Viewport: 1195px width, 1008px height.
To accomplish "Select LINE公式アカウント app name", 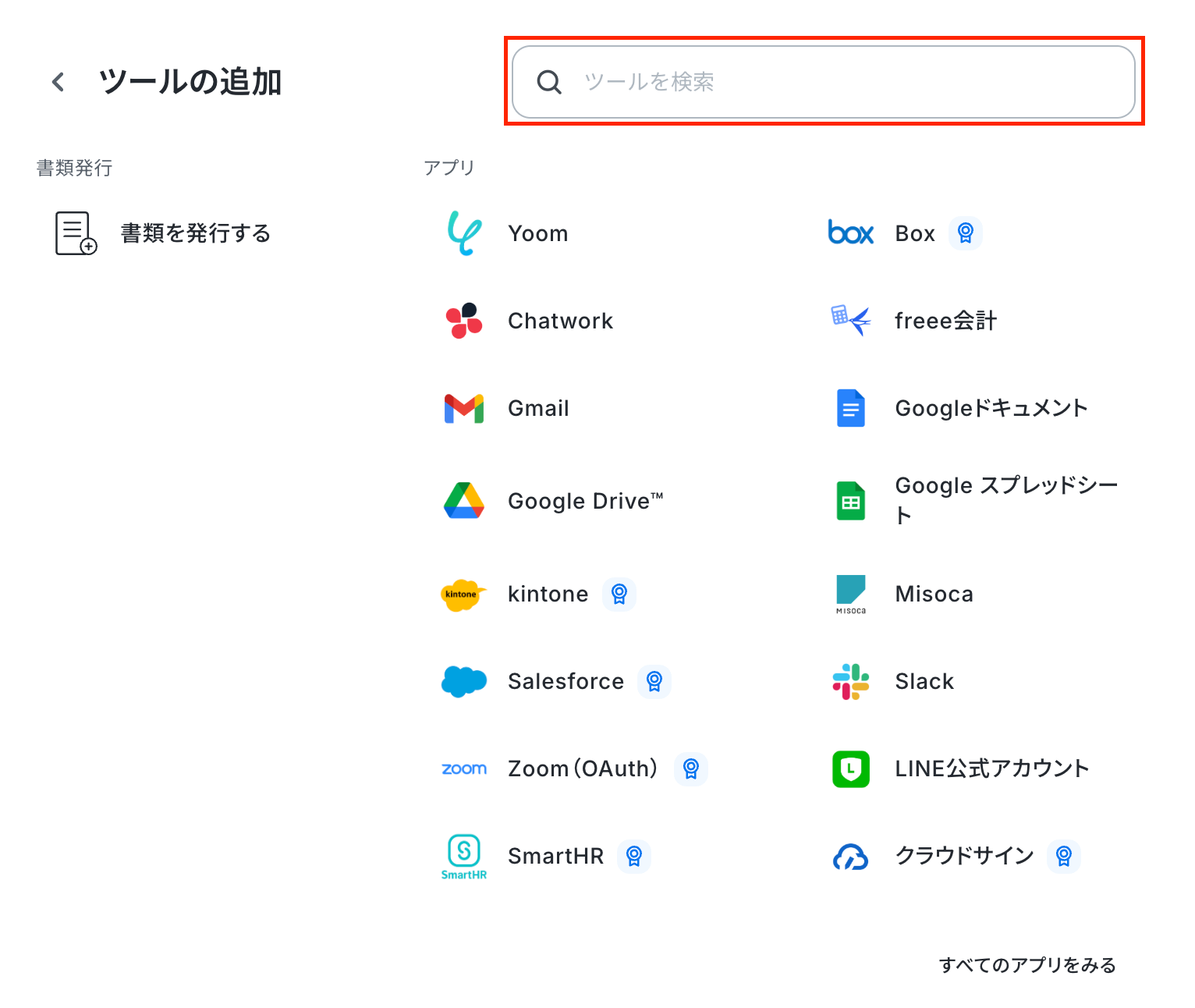I will 992,768.
